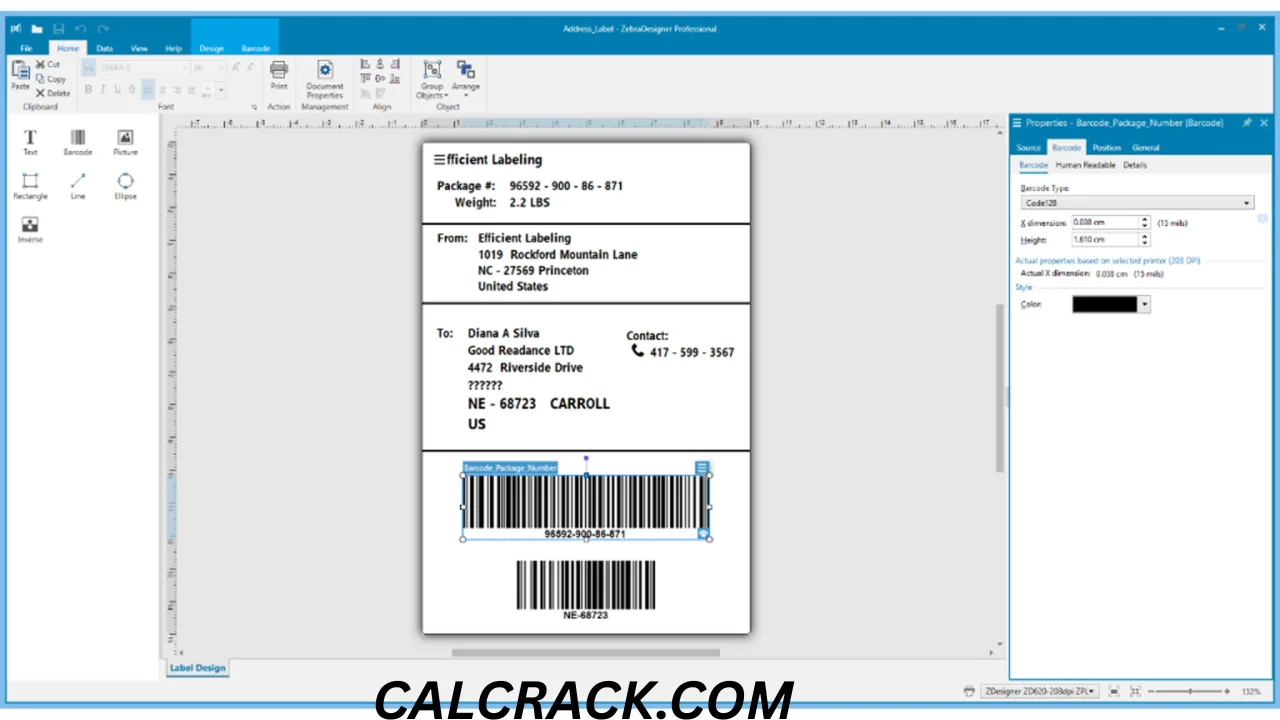Open the Color dropdown arrow
The height and width of the screenshot is (720, 1280).
pos(1145,304)
